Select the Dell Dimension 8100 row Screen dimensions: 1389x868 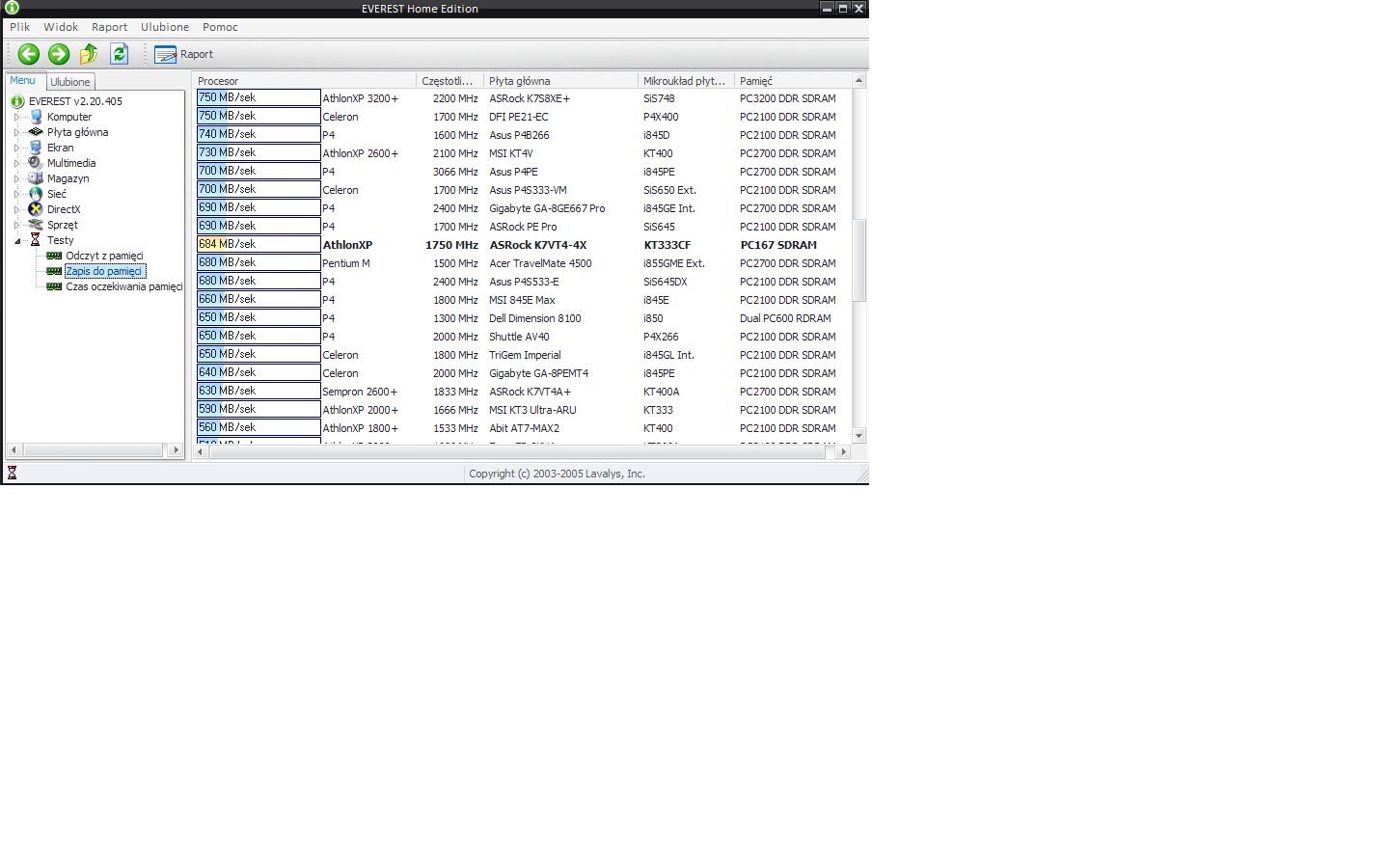coord(523,318)
